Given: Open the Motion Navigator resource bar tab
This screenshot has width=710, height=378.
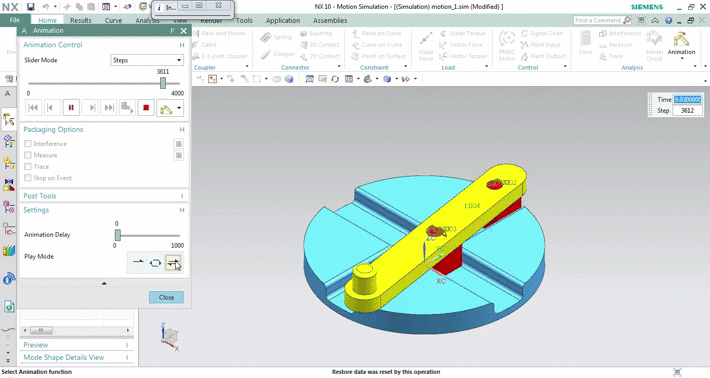Looking at the screenshot, I should (x=9, y=120).
